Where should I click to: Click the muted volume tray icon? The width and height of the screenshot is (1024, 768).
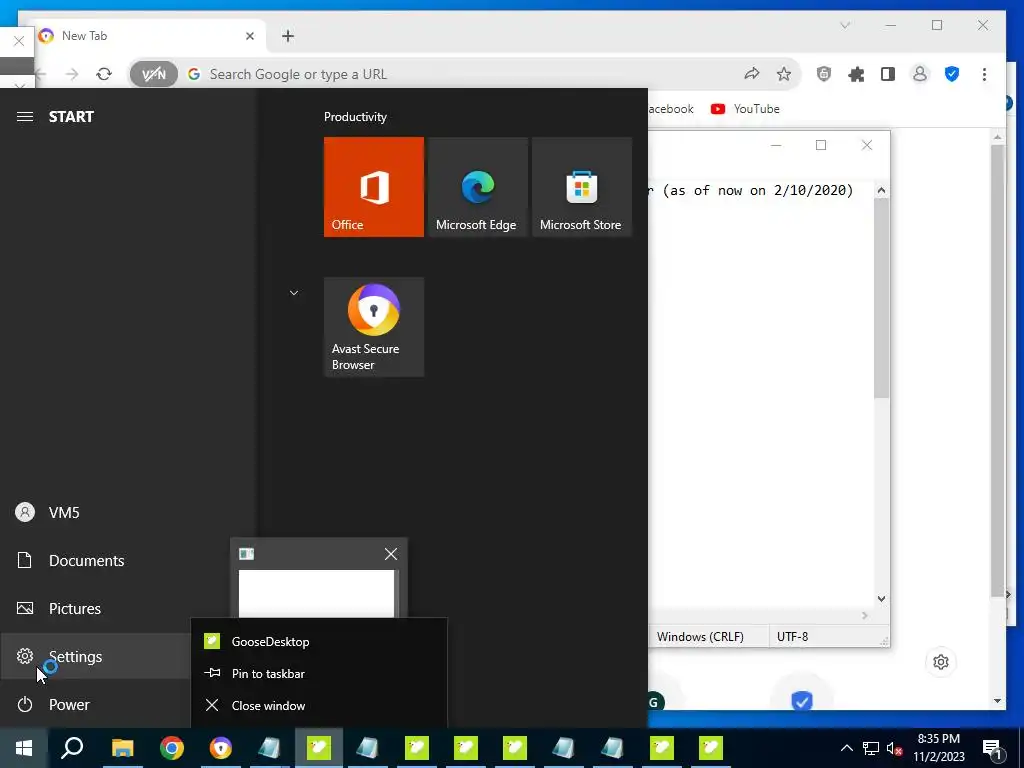(x=894, y=748)
